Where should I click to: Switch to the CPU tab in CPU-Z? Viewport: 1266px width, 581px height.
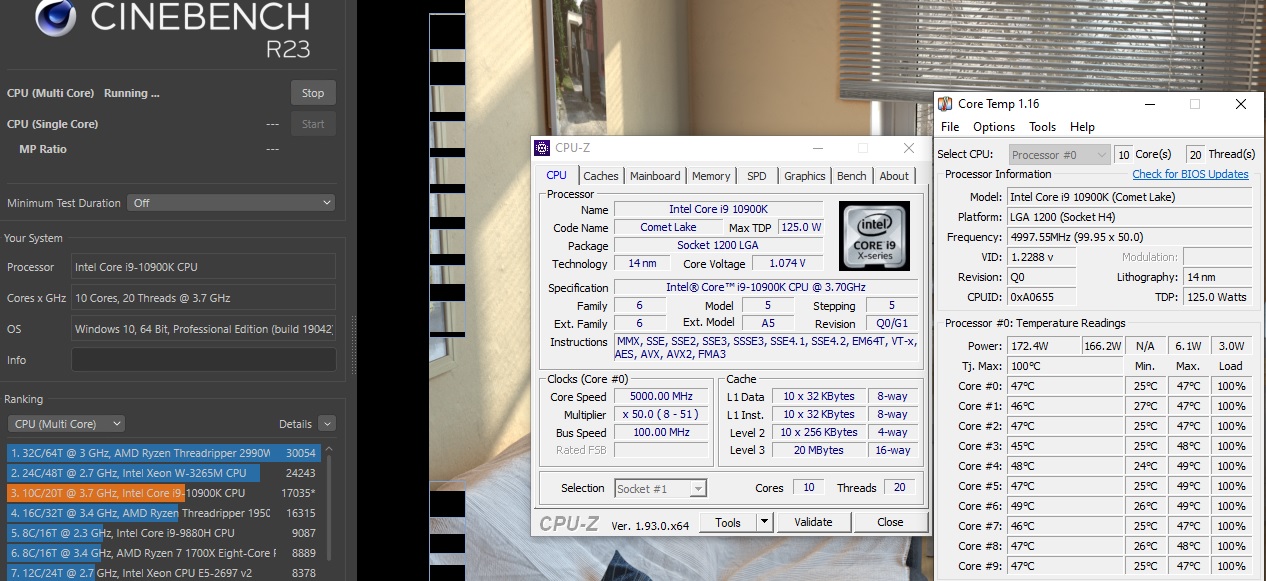(556, 175)
